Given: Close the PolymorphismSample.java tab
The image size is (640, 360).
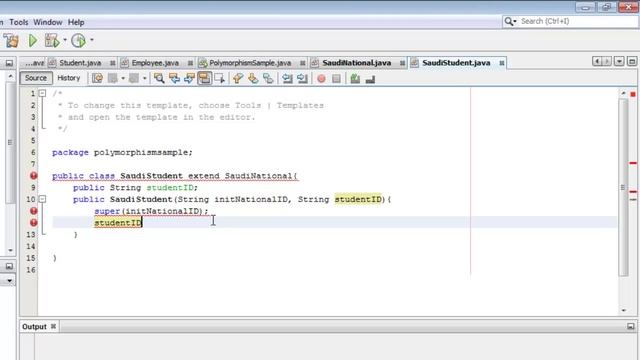Looking at the screenshot, I should (x=302, y=63).
